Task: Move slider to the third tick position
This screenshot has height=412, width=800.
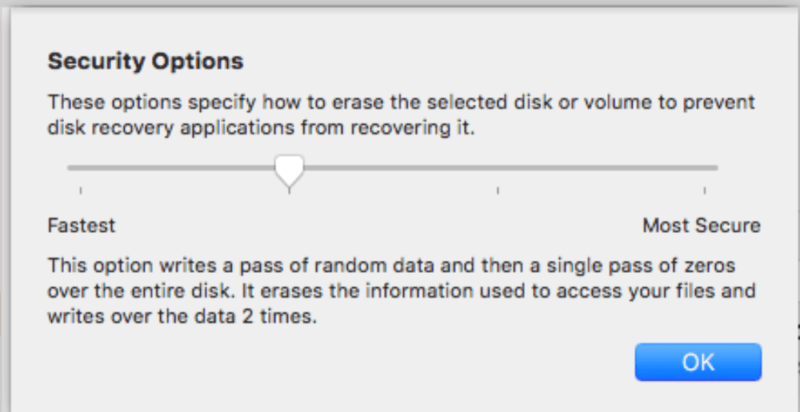Action: 497,168
